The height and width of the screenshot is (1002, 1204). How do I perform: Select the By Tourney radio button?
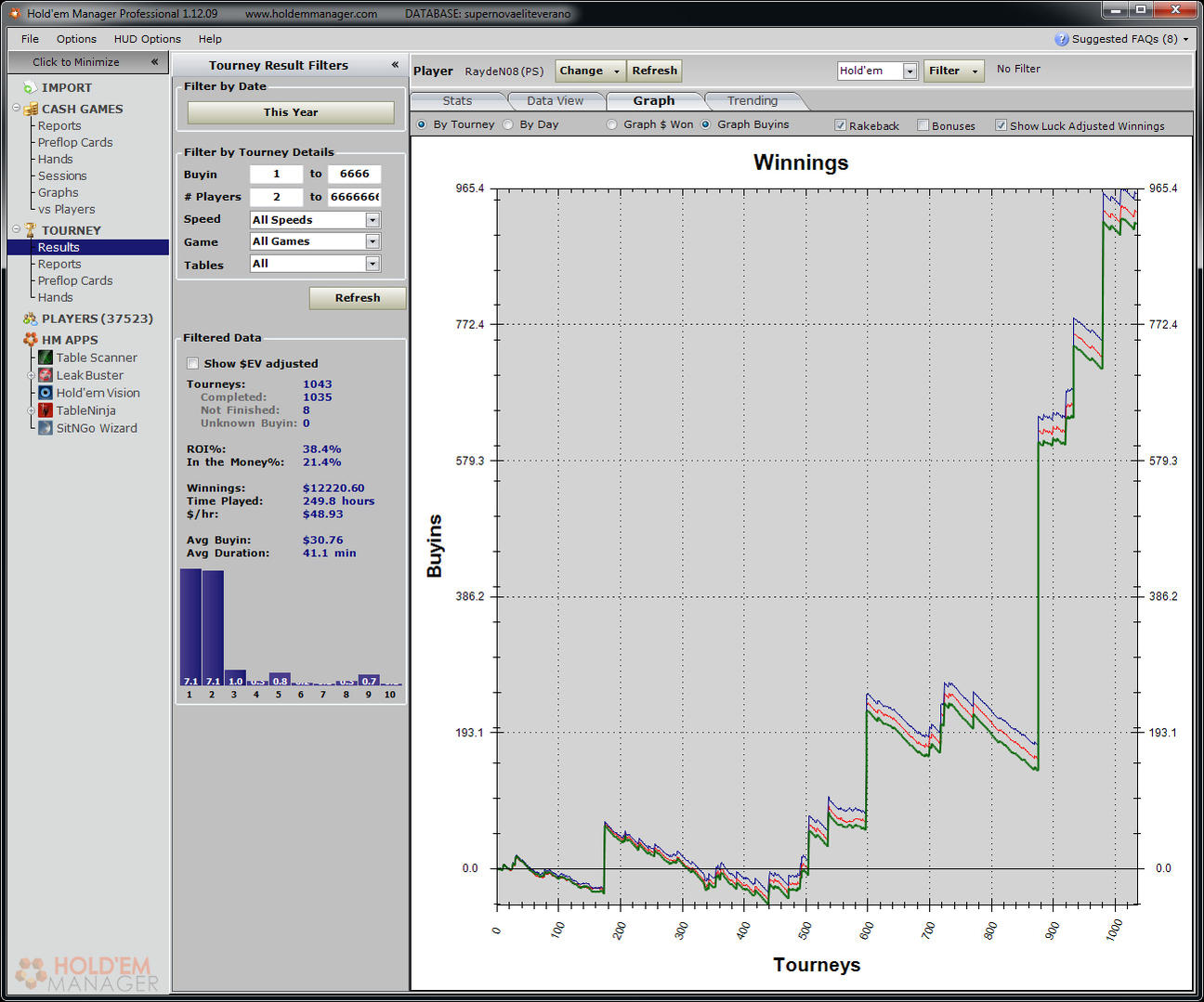tap(422, 124)
